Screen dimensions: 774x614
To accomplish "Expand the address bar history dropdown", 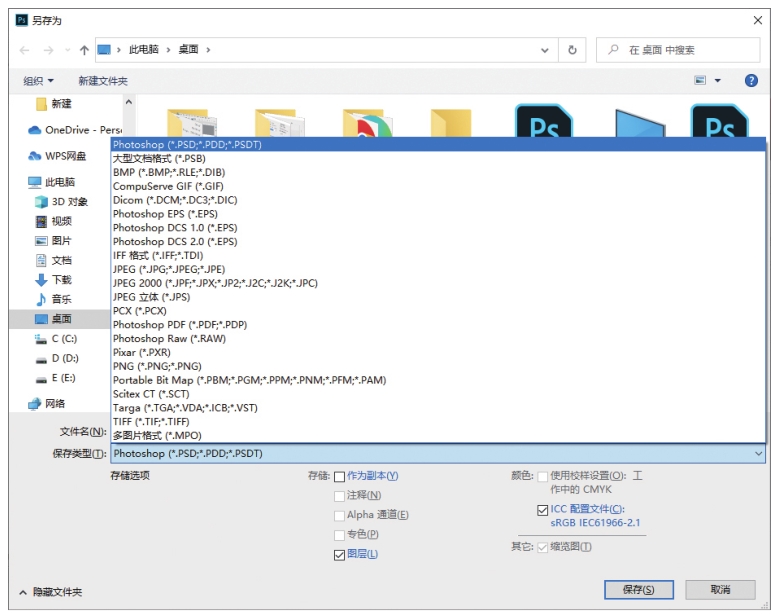I will (x=544, y=50).
